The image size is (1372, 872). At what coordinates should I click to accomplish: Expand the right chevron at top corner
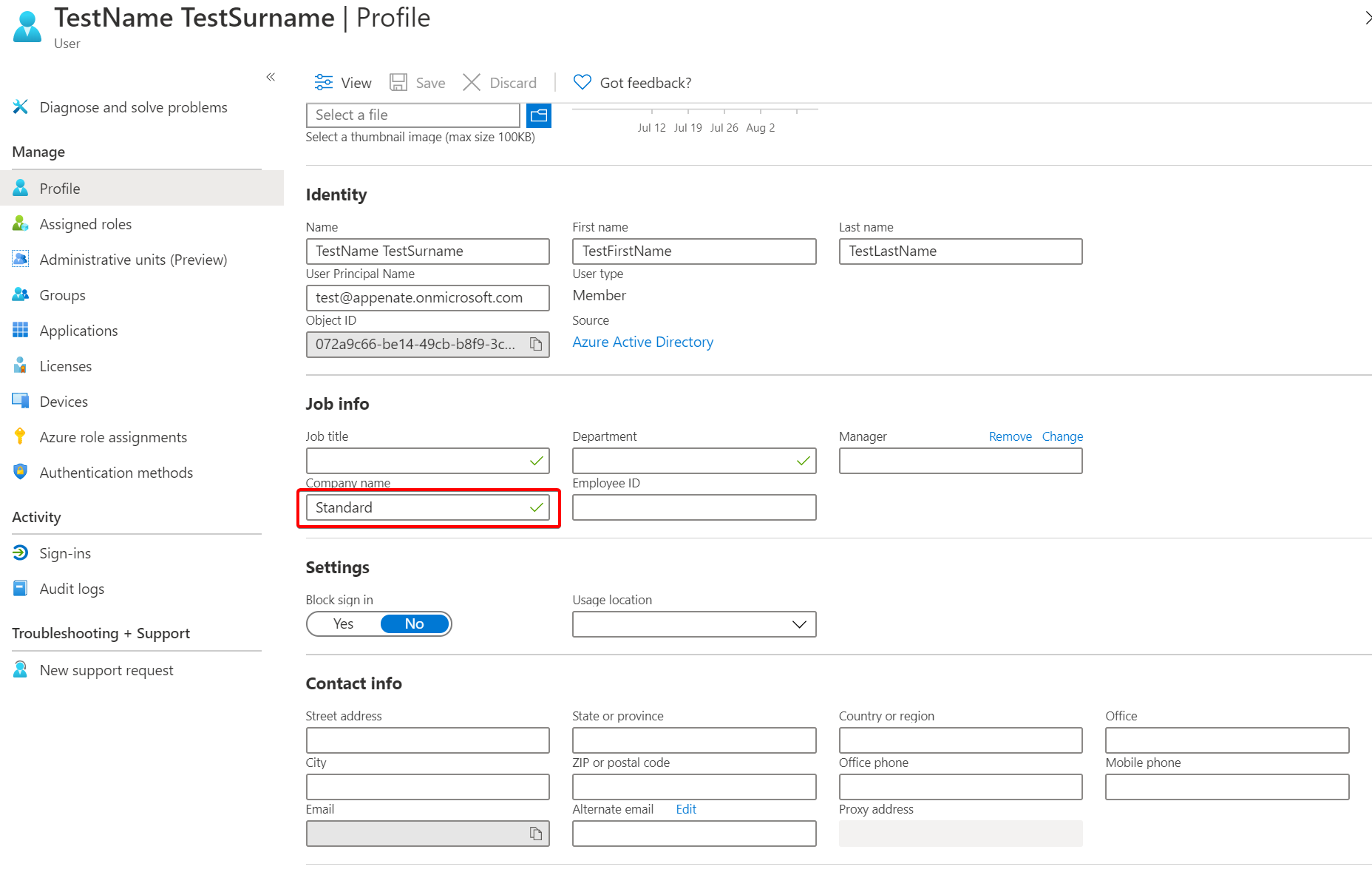[1367, 18]
